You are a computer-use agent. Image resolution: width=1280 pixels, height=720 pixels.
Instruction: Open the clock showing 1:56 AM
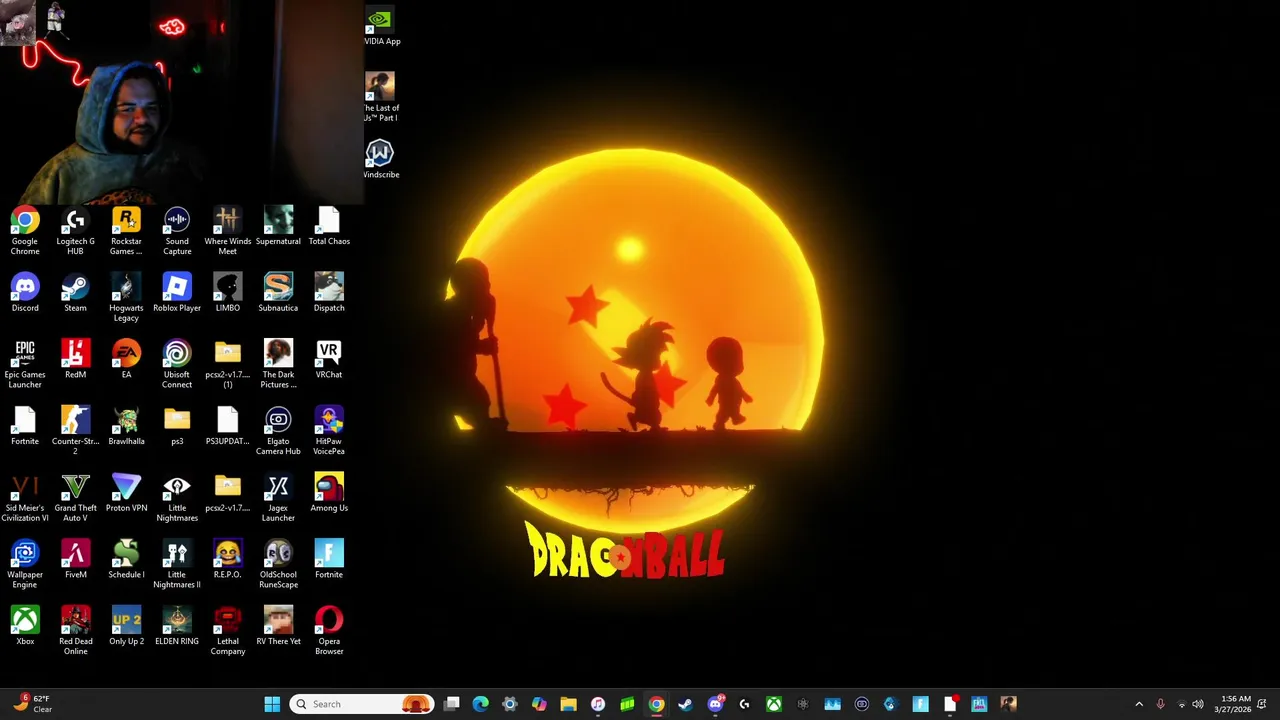pos(1232,704)
